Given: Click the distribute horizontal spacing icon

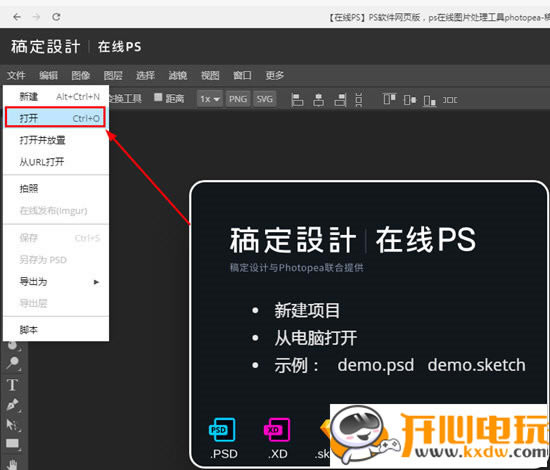Looking at the screenshot, I should pyautogui.click(x=450, y=100).
